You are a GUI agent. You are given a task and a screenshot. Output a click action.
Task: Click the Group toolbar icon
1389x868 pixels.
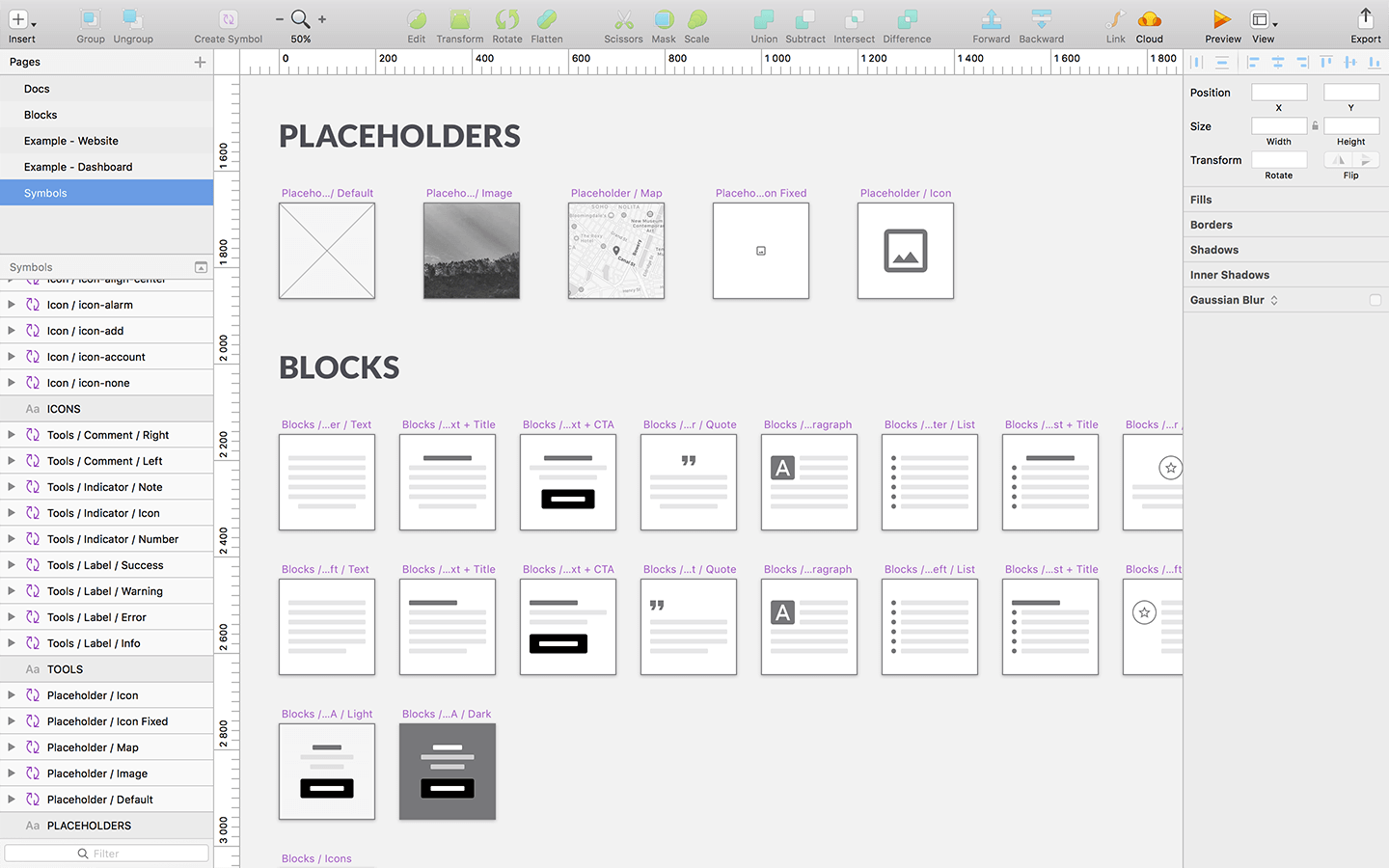coord(90,19)
